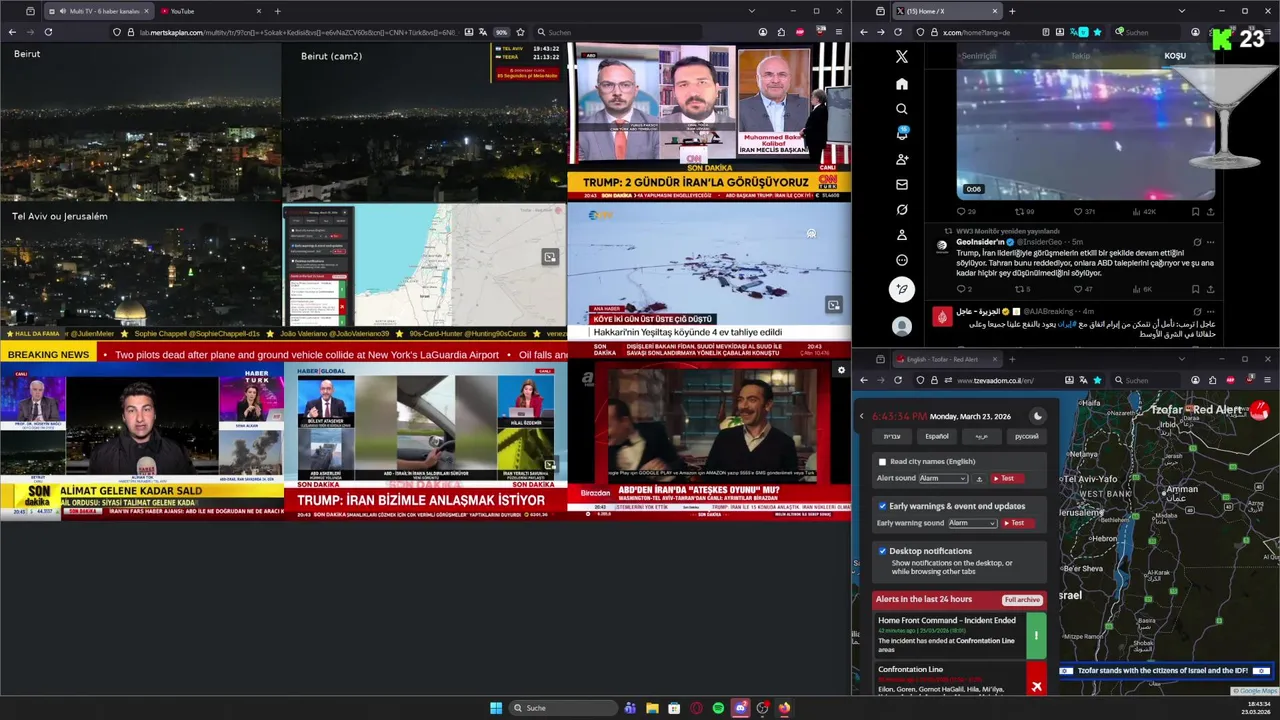Open X Profile icon in sidebar
1280x720 pixels.
902,235
